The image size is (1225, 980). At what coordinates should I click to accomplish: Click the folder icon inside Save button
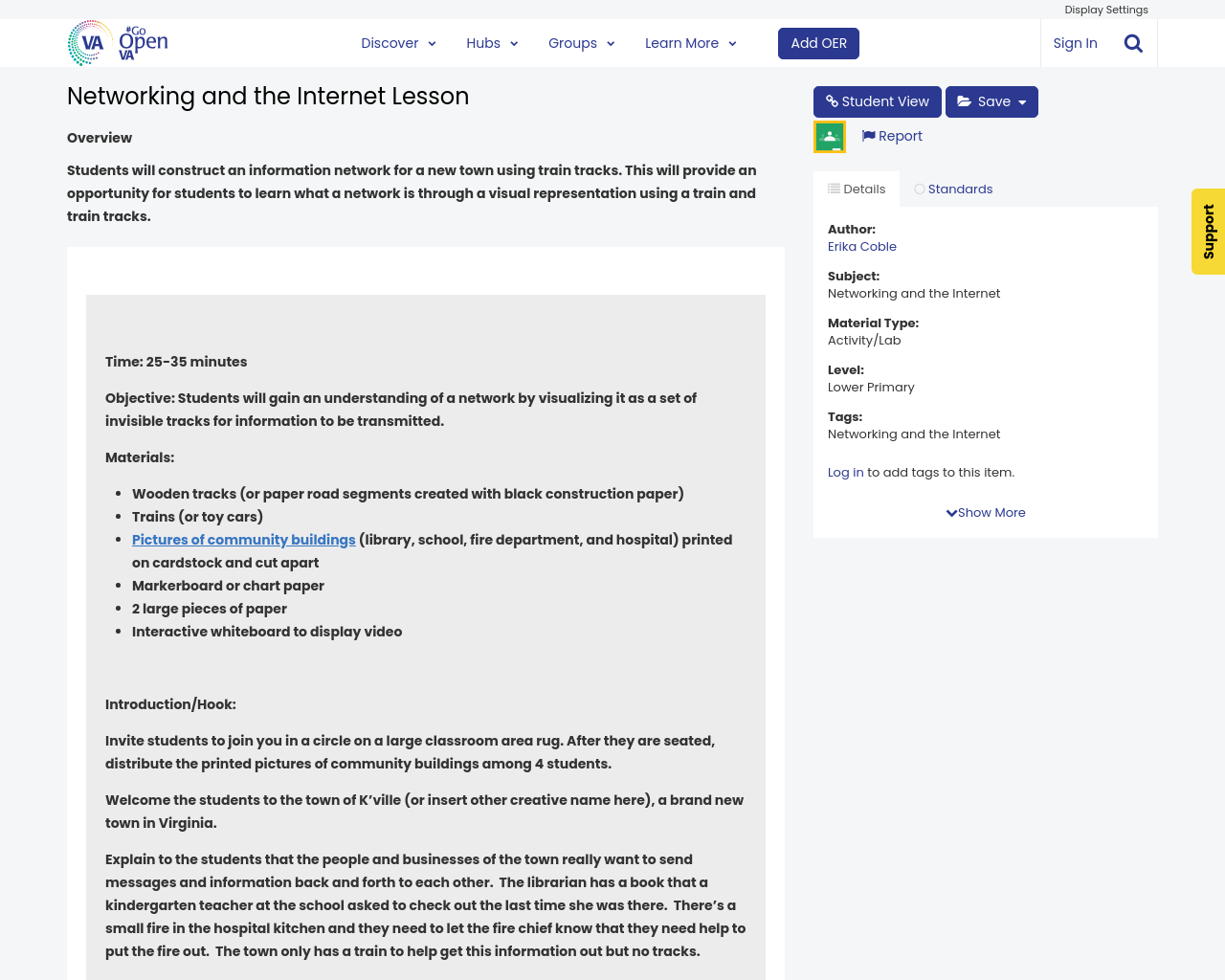pos(965,100)
